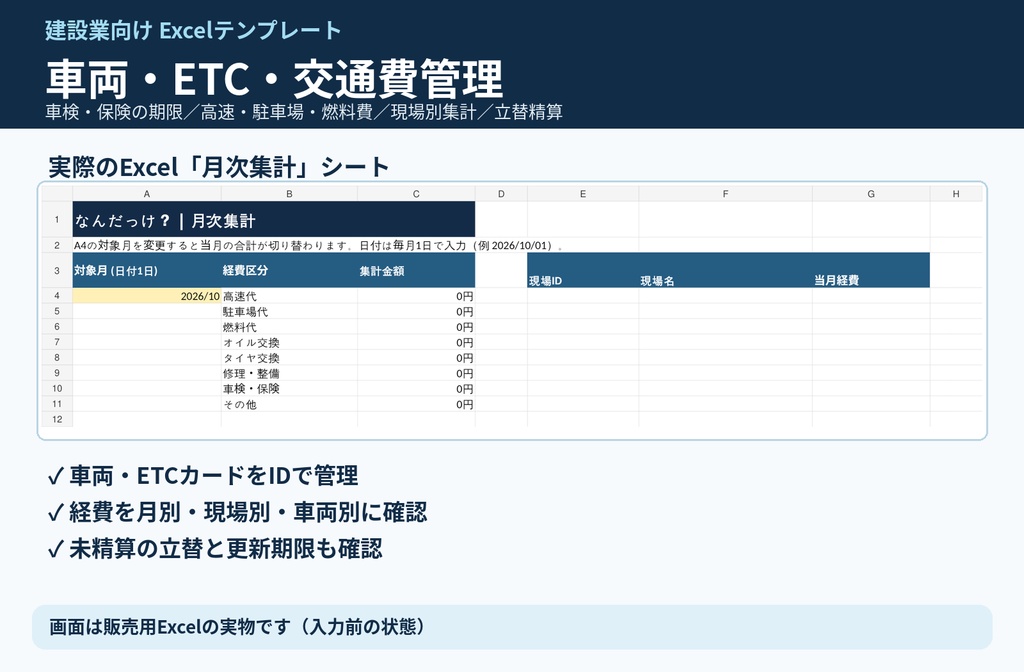Click the '実際のExcel「月次集計」シート' section heading
The width and height of the screenshot is (1024, 672).
coord(219,167)
